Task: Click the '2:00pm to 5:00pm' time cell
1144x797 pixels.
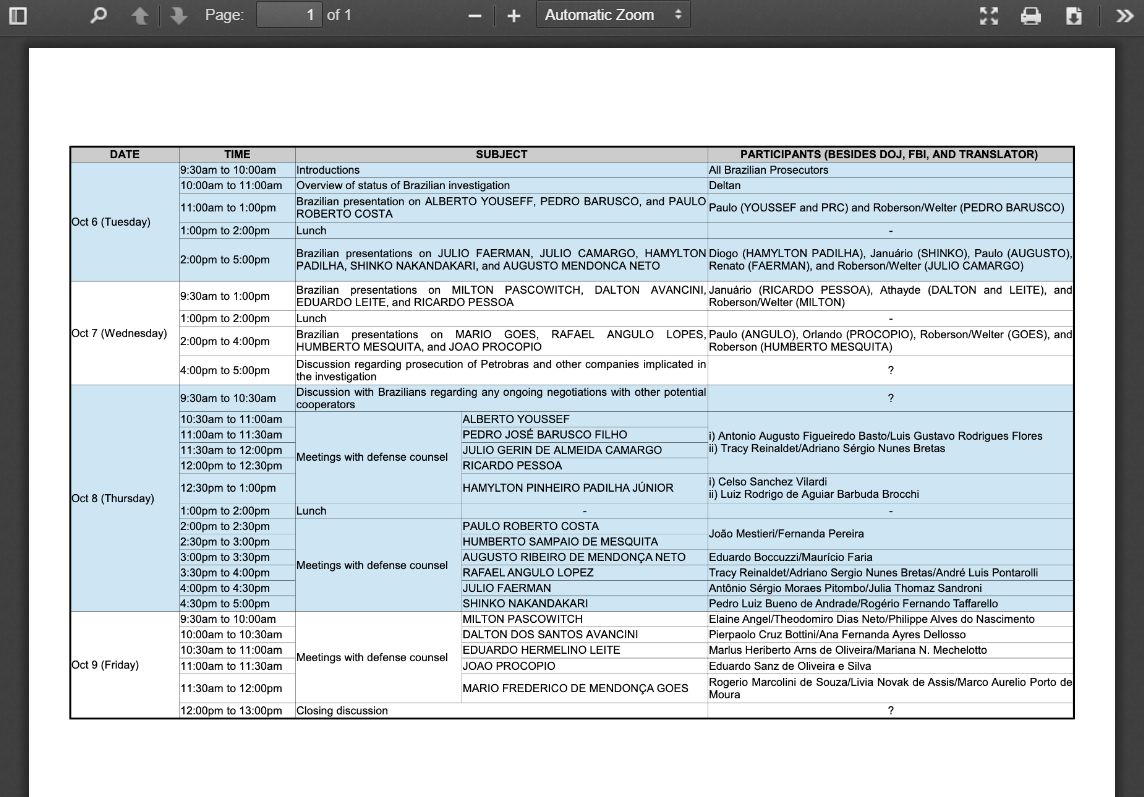Action: click(237, 260)
